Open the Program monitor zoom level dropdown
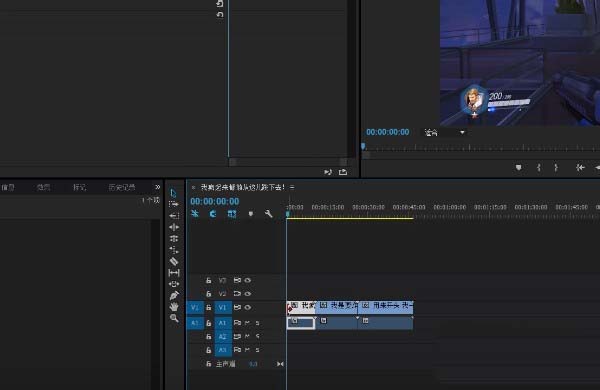 [x=445, y=132]
